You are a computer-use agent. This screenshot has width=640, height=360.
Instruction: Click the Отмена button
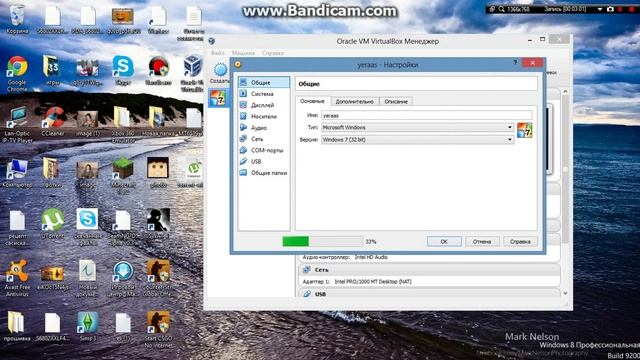tap(482, 242)
